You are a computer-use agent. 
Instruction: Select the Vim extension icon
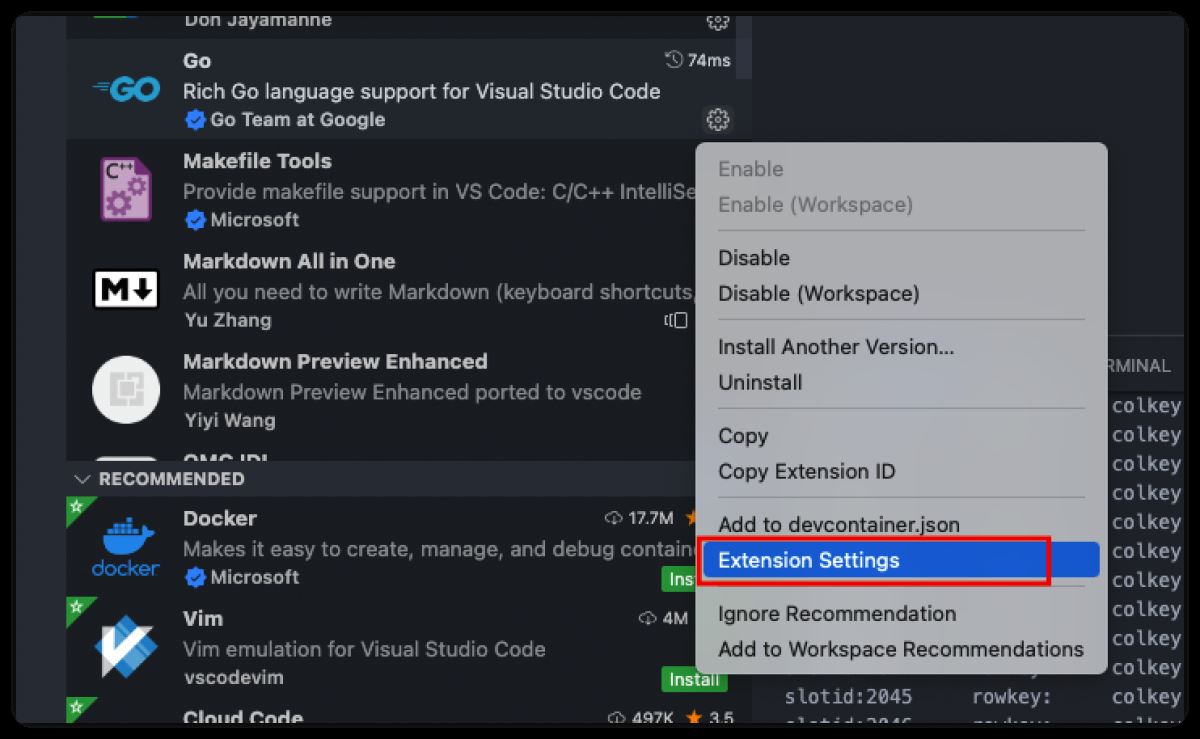pyautogui.click(x=126, y=647)
